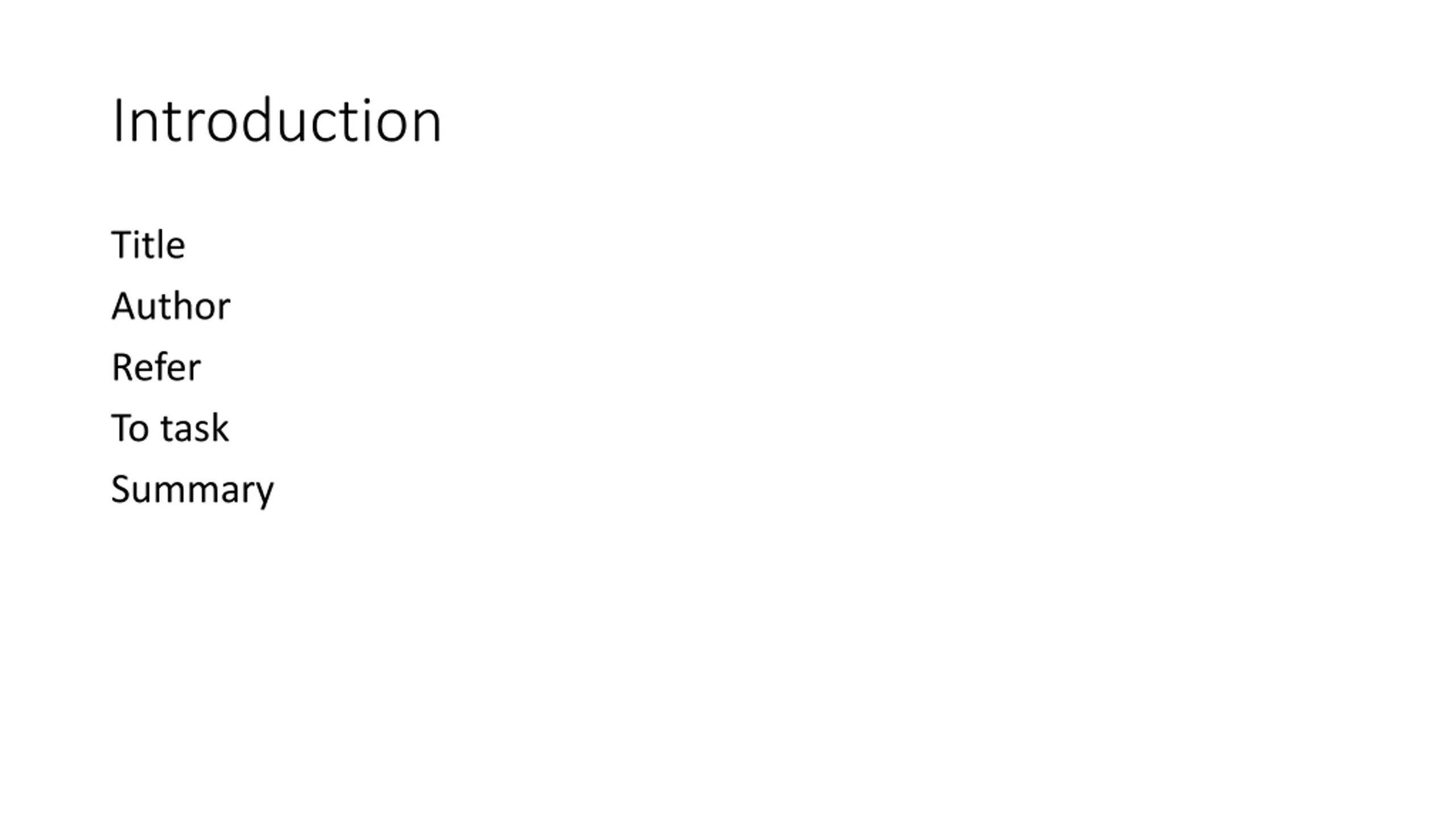Select the Refer text line

click(156, 367)
